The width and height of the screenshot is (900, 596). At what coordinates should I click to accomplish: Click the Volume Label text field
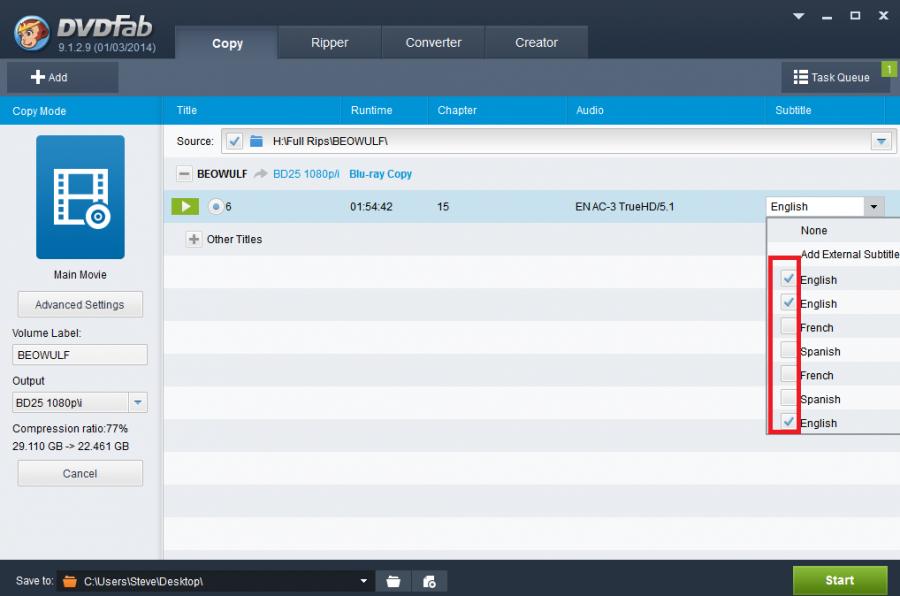point(80,355)
